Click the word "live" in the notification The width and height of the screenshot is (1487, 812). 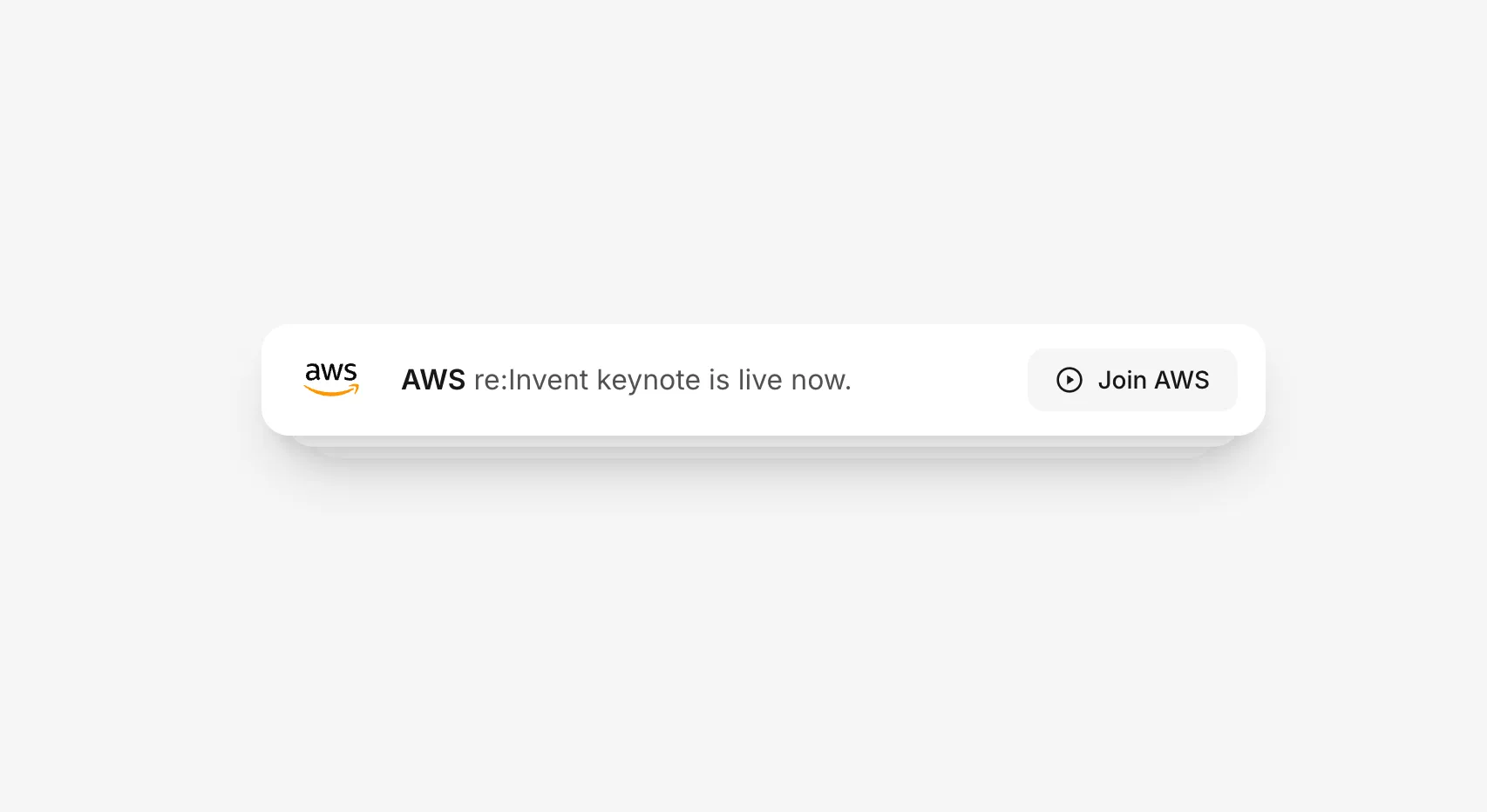tap(760, 380)
